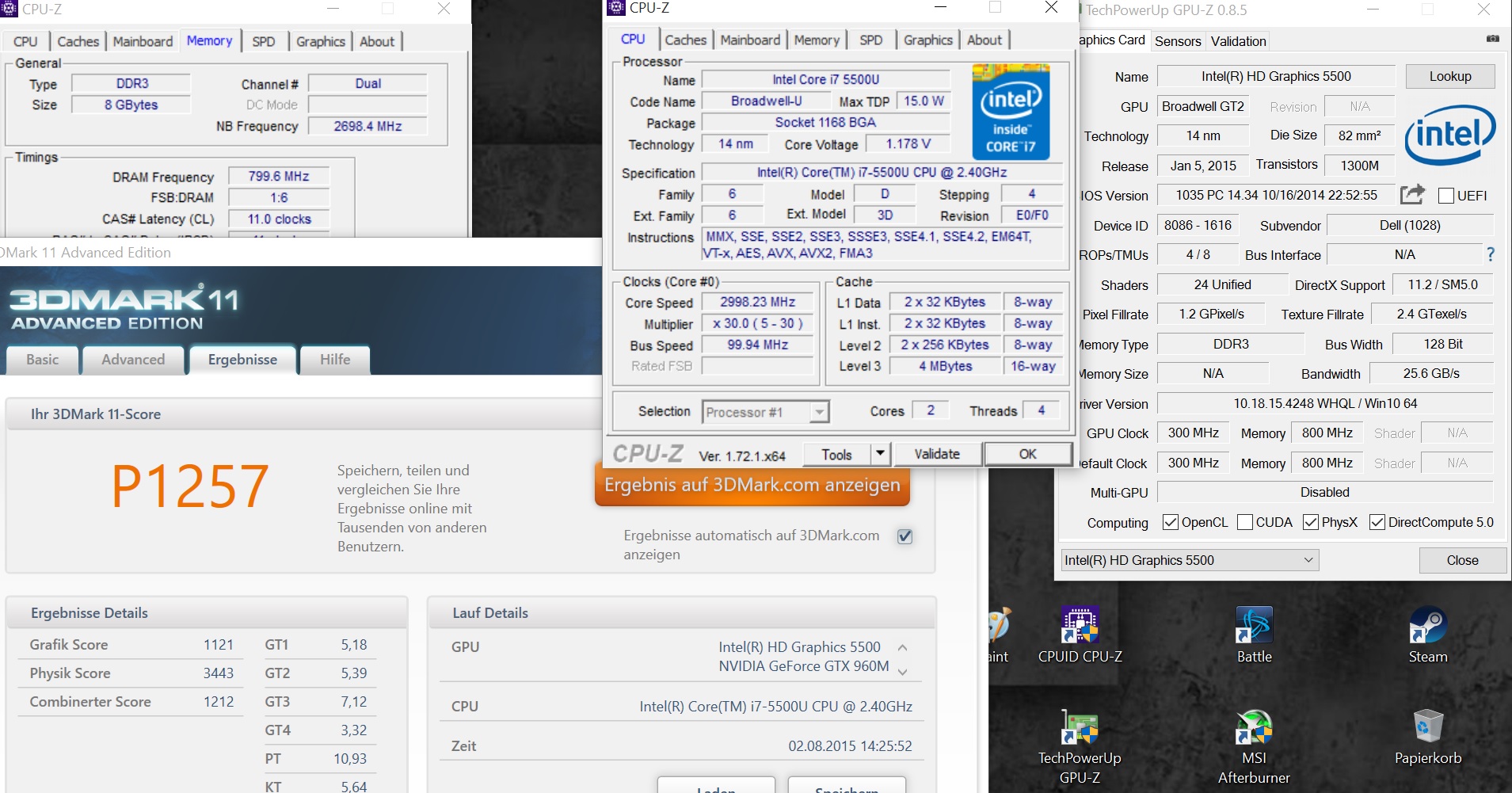The width and height of the screenshot is (1512, 793).
Task: Toggle the CUDA checkbox
Action: tap(1244, 522)
